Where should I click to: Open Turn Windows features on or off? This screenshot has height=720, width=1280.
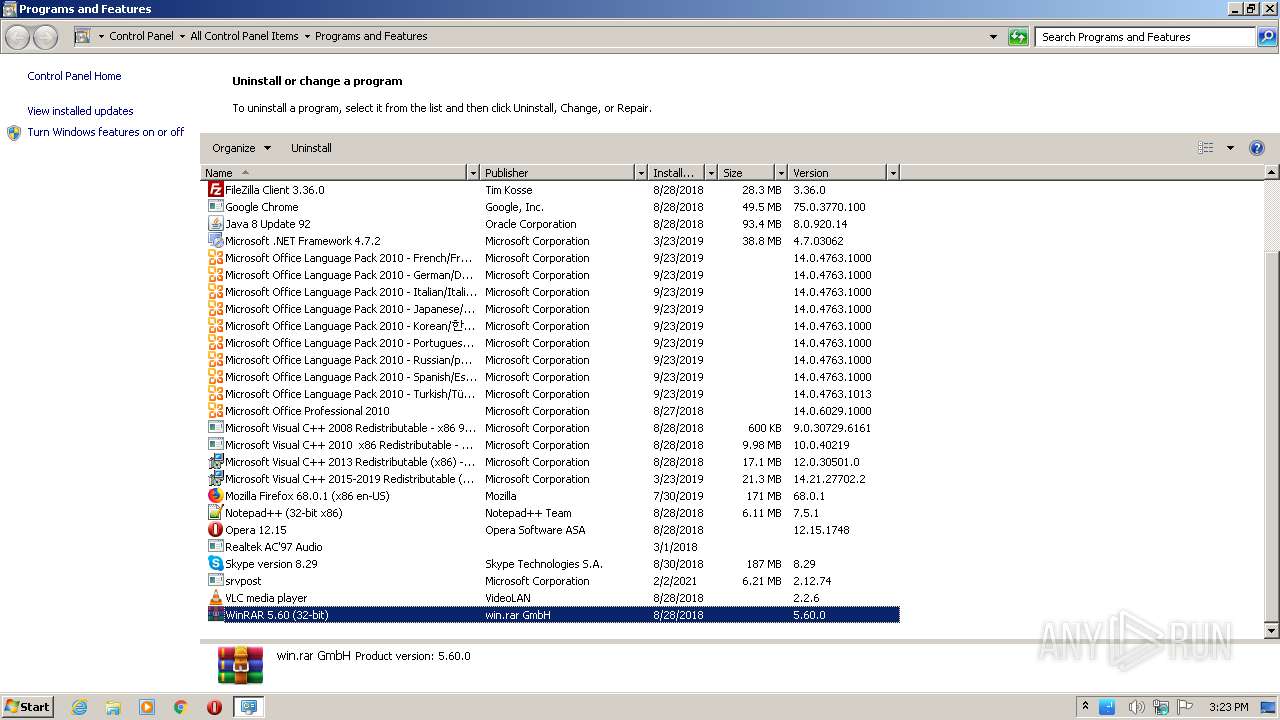[x=106, y=132]
